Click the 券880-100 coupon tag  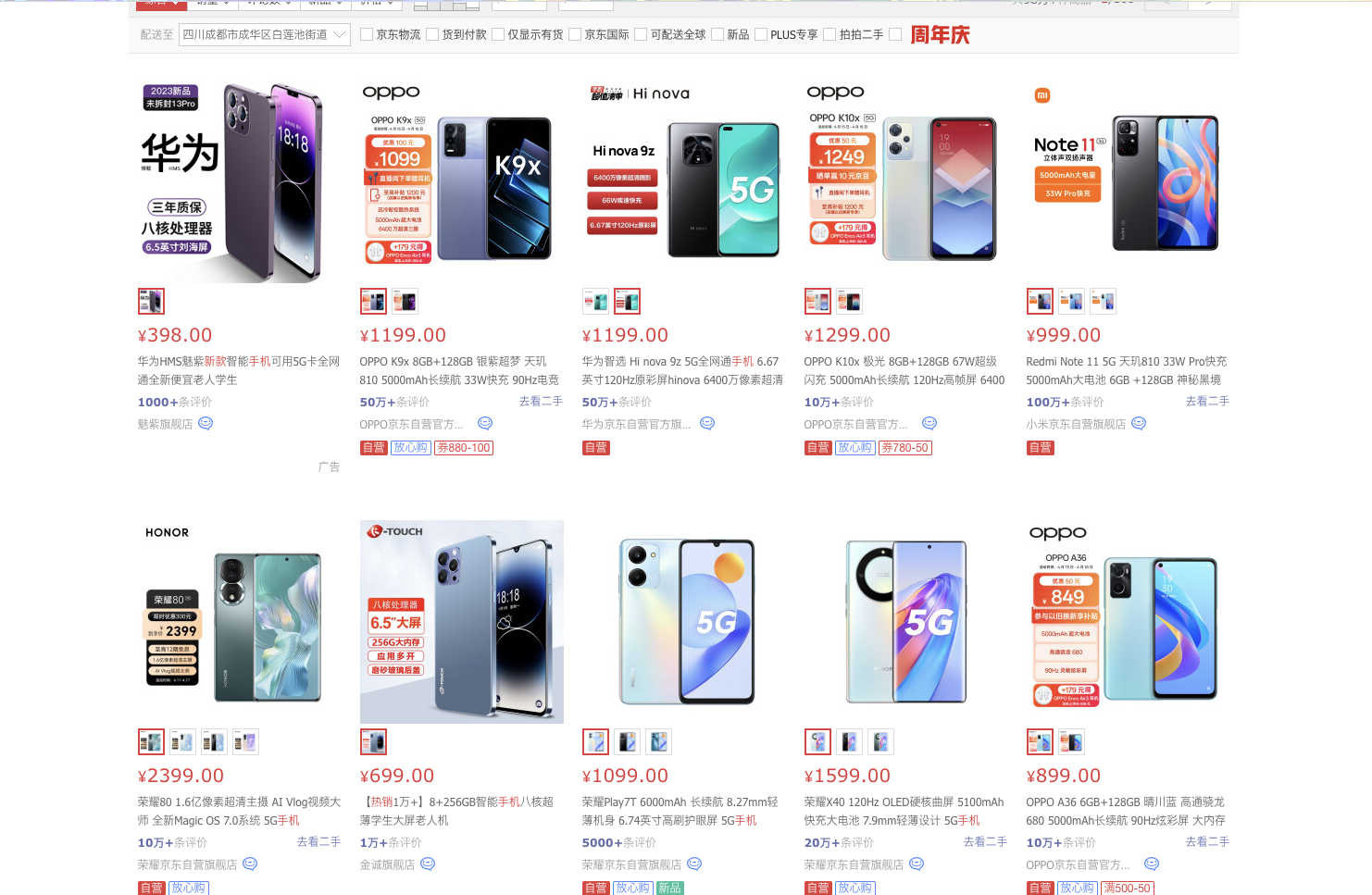pos(464,448)
